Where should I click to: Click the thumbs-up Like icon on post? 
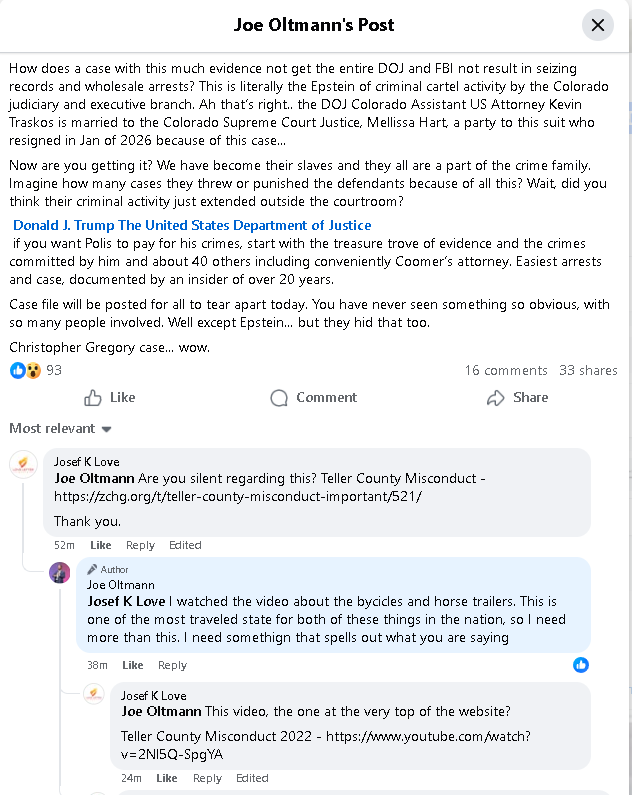pos(93,398)
